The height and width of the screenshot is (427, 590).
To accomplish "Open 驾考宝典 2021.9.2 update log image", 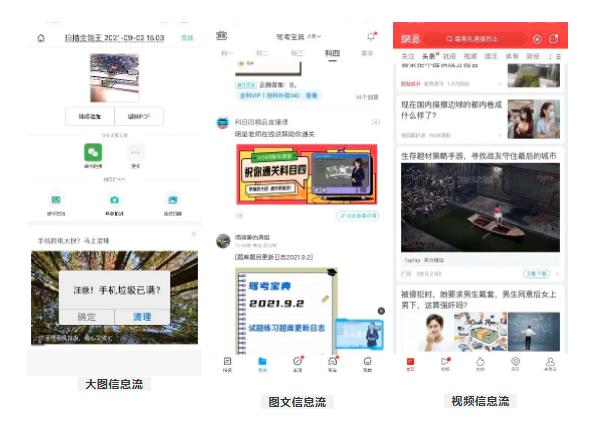I will pyautogui.click(x=286, y=311).
